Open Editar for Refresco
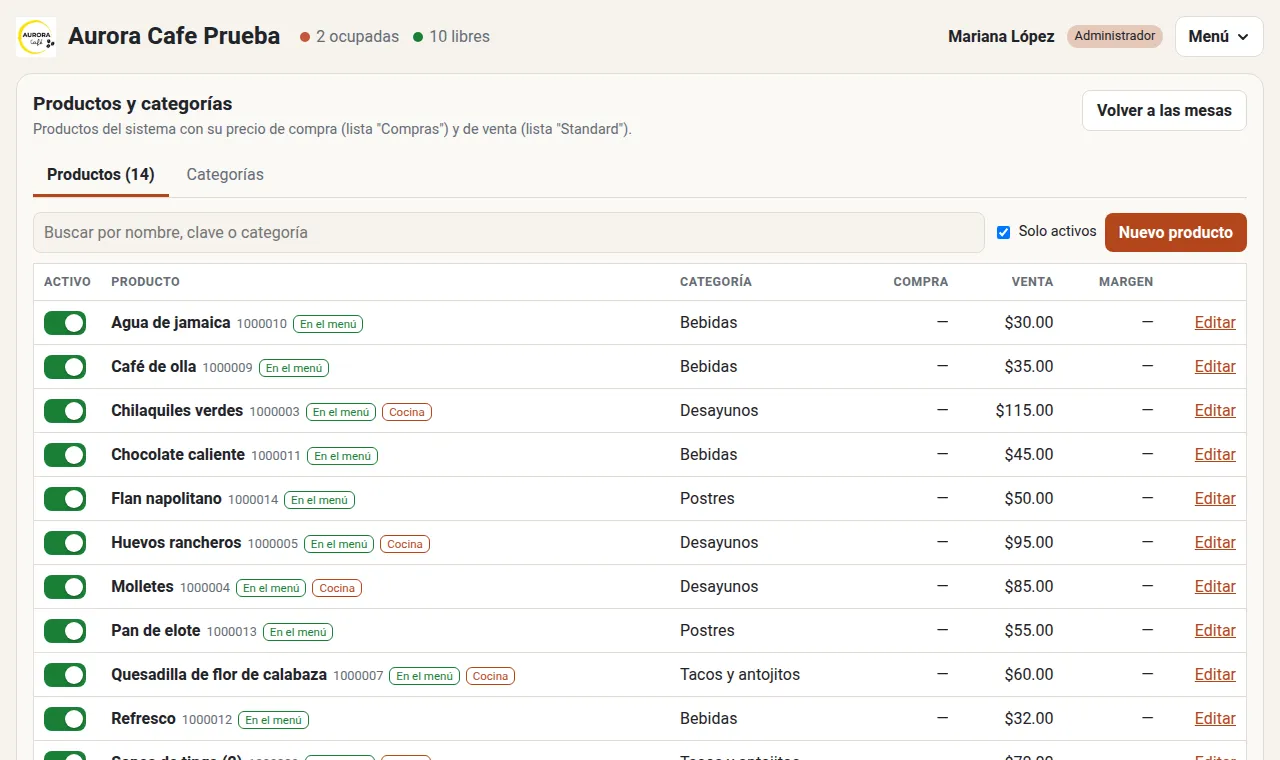 [x=1215, y=719]
